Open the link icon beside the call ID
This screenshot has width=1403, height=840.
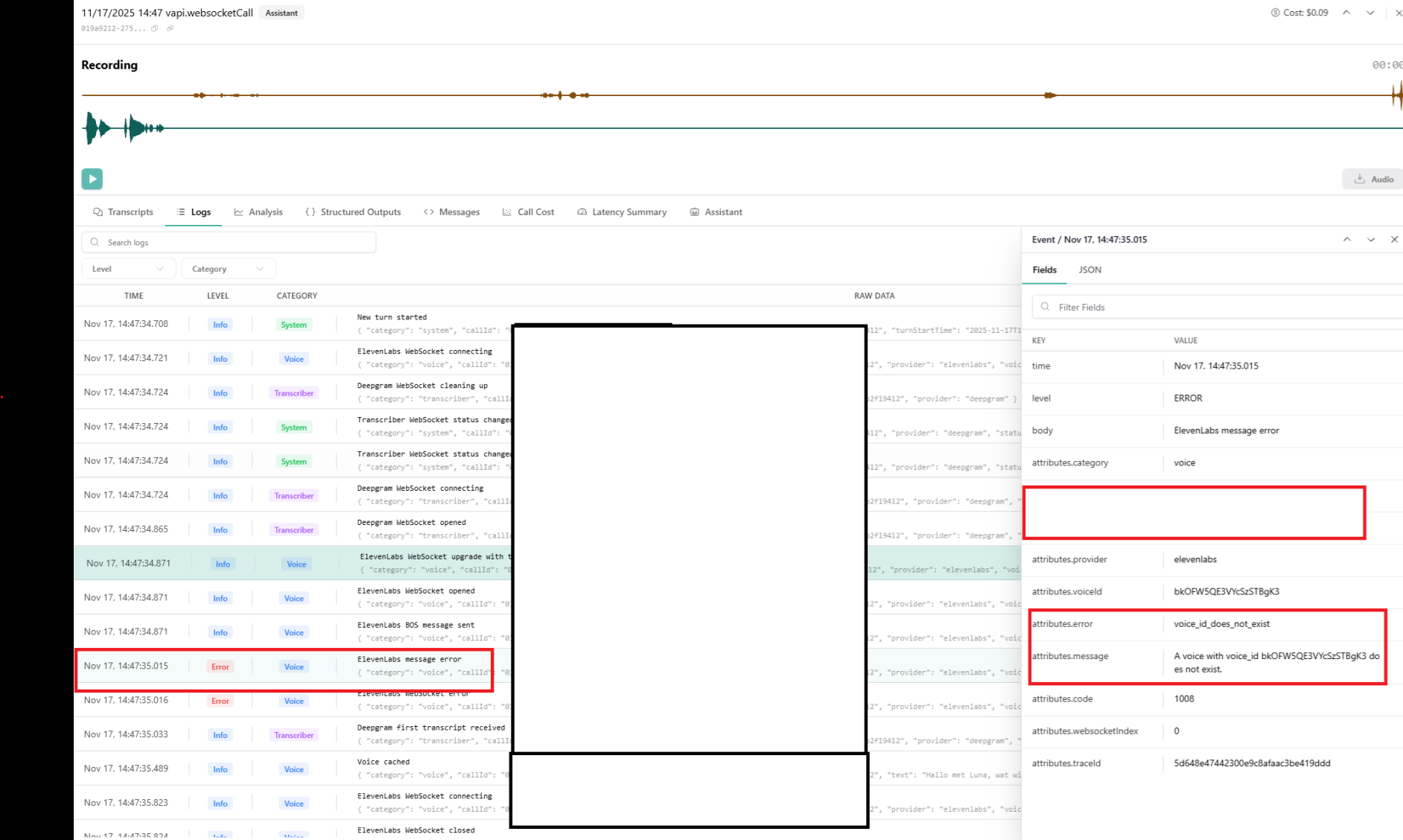(170, 28)
